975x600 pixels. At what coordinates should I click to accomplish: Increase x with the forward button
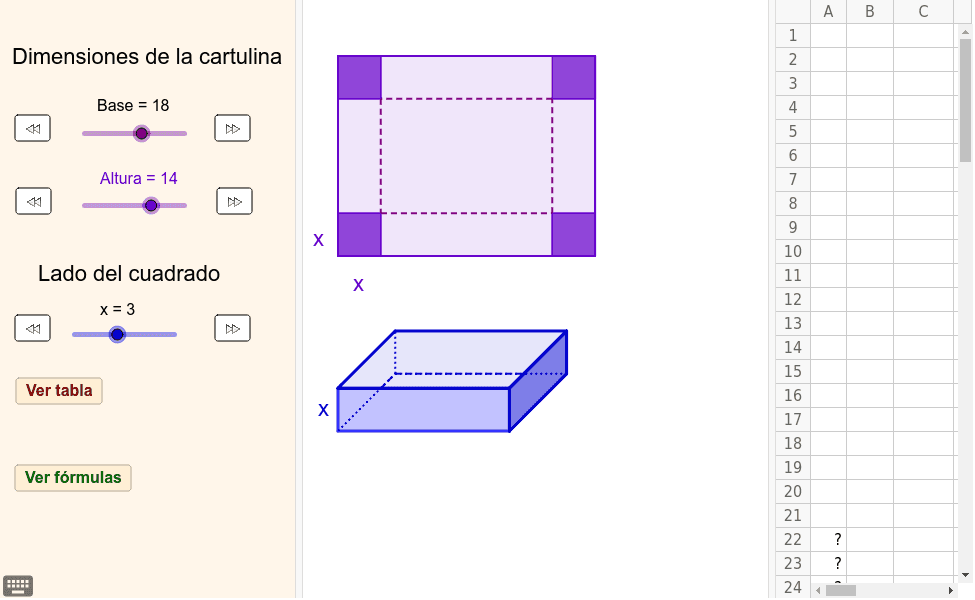click(x=232, y=328)
